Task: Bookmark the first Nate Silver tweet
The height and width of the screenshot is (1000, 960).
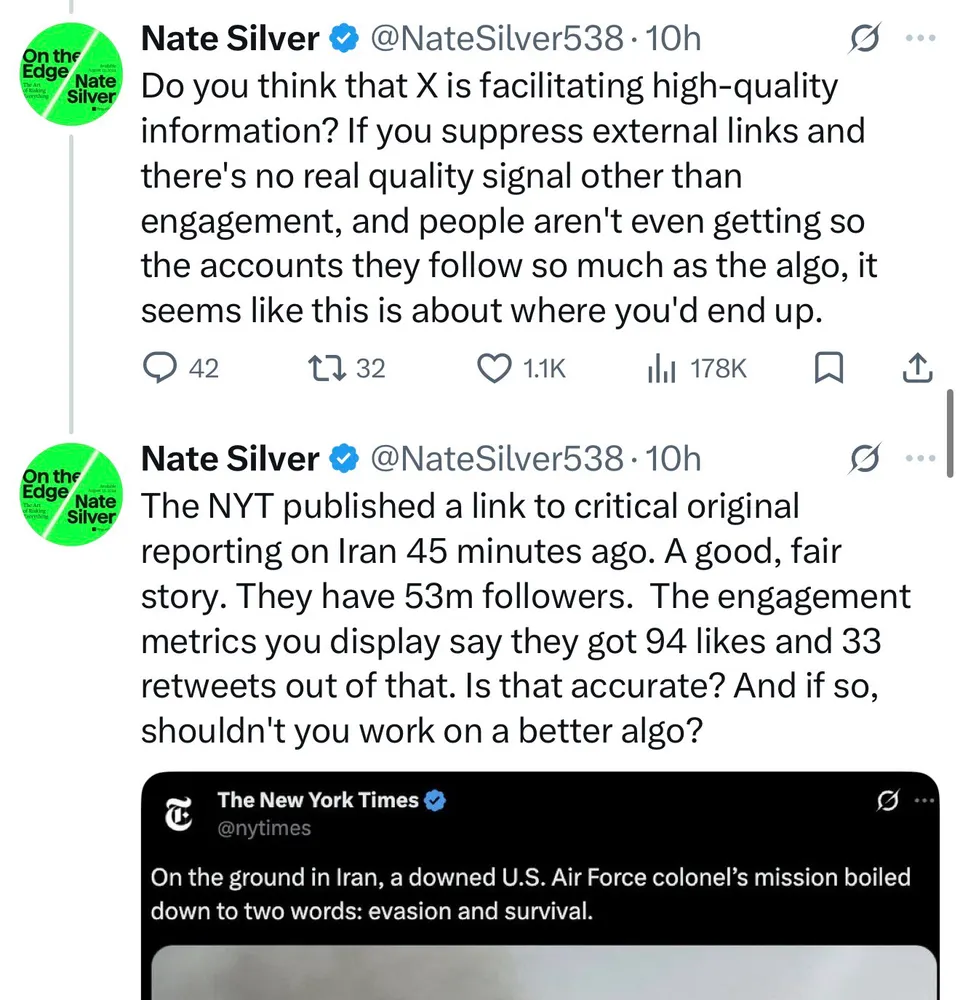Action: point(826,369)
